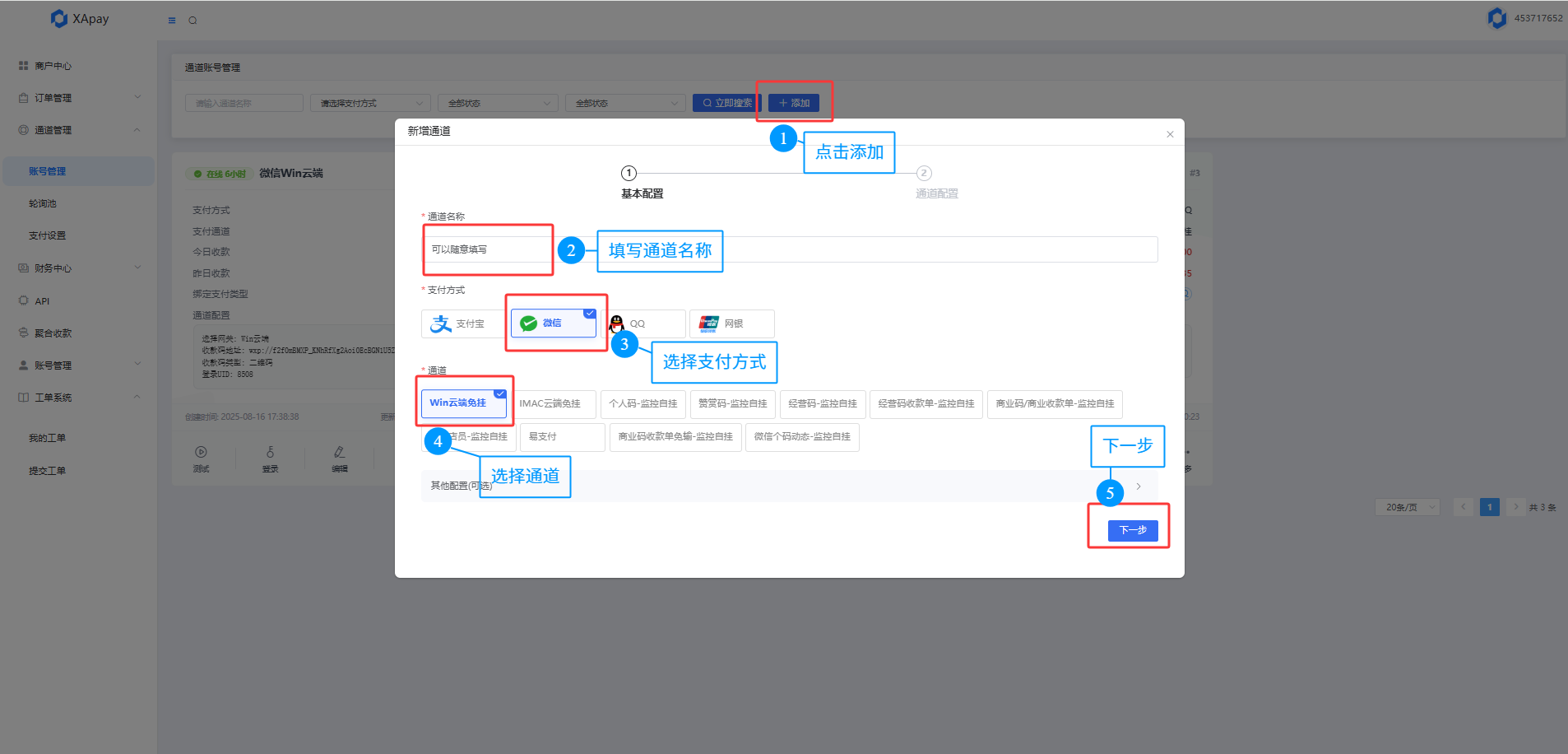Choose the Win云端免挂 channel option

[x=463, y=403]
